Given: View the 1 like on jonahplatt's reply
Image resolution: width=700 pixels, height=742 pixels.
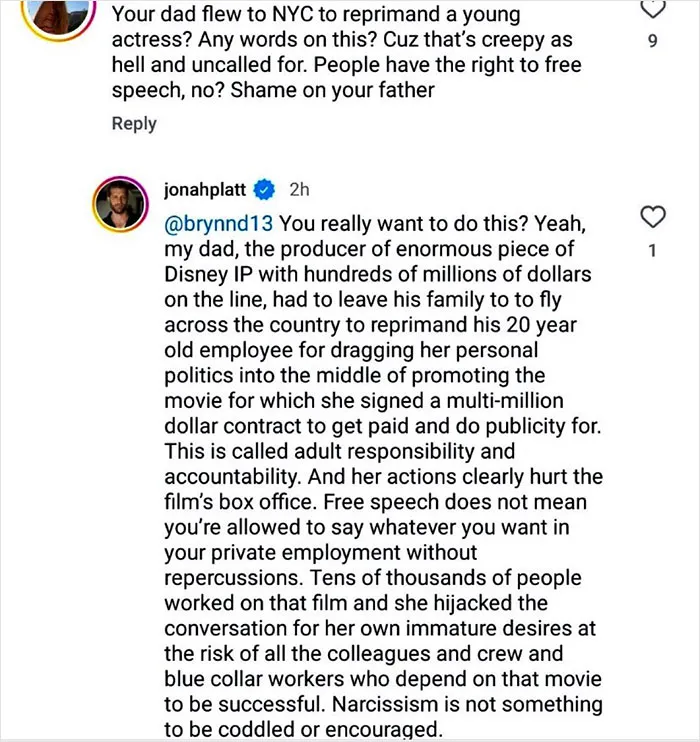Looking at the screenshot, I should [x=652, y=250].
